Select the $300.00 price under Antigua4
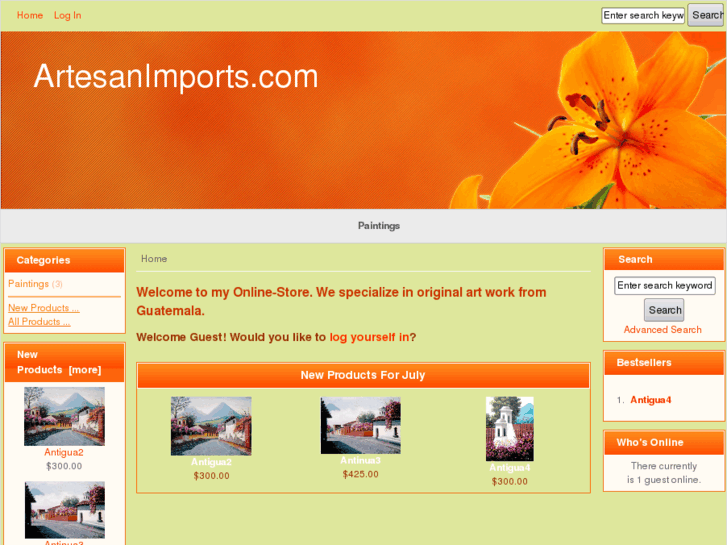The width and height of the screenshot is (727, 545). pyautogui.click(x=510, y=481)
